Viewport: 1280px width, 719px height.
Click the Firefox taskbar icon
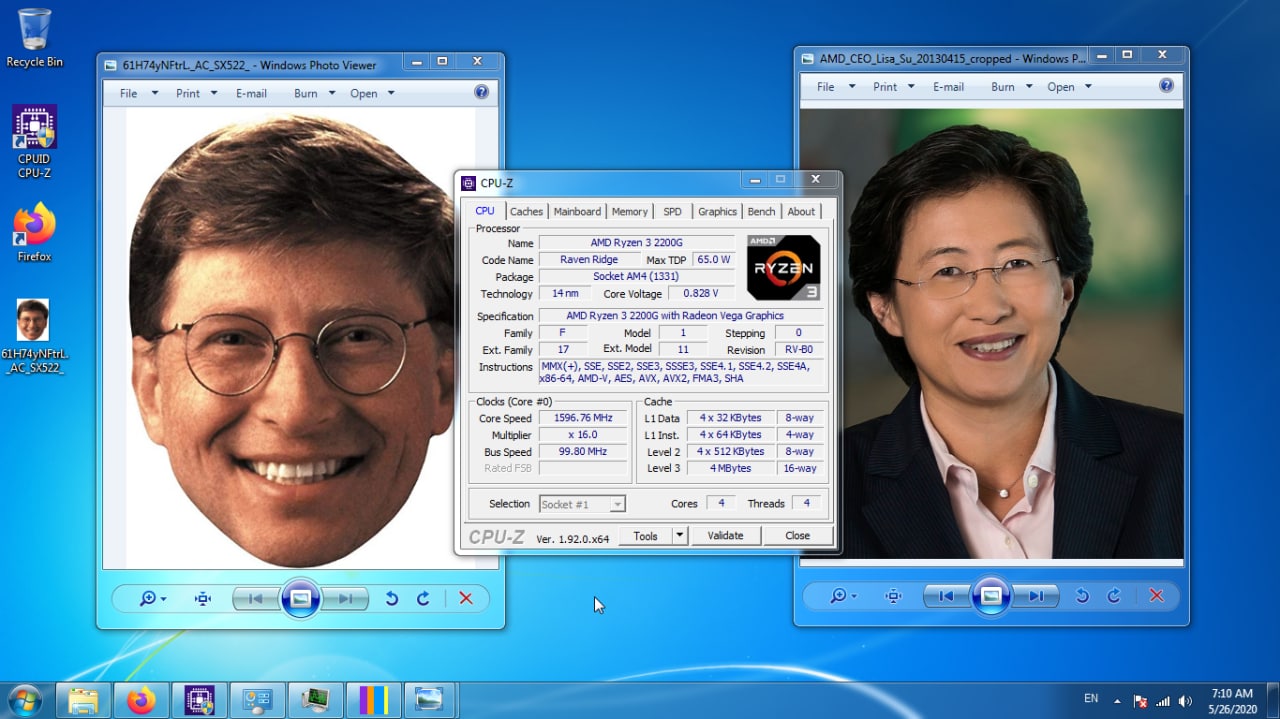tap(141, 700)
